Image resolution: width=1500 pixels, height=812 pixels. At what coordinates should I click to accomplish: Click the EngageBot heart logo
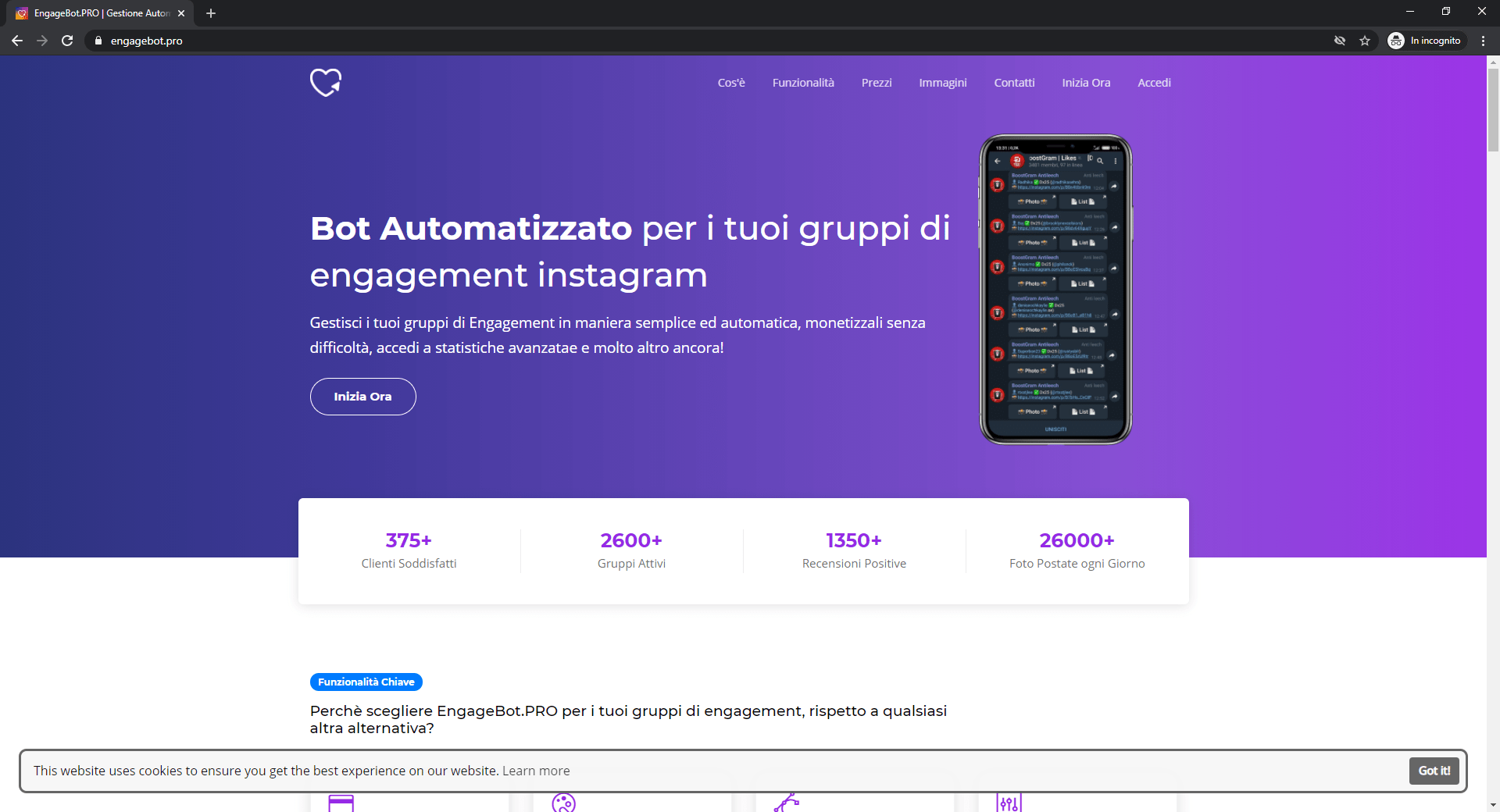pyautogui.click(x=326, y=82)
